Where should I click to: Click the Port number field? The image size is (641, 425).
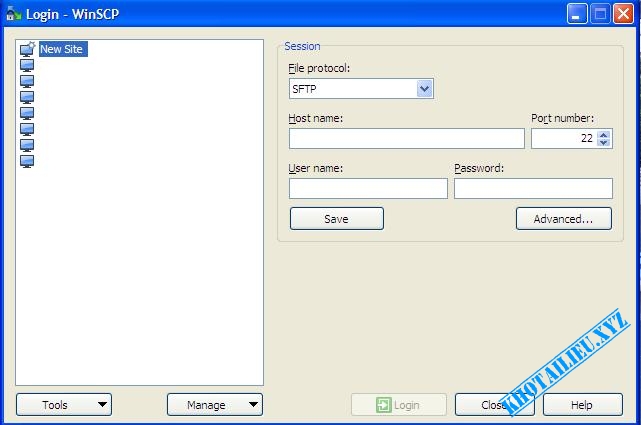click(563, 139)
